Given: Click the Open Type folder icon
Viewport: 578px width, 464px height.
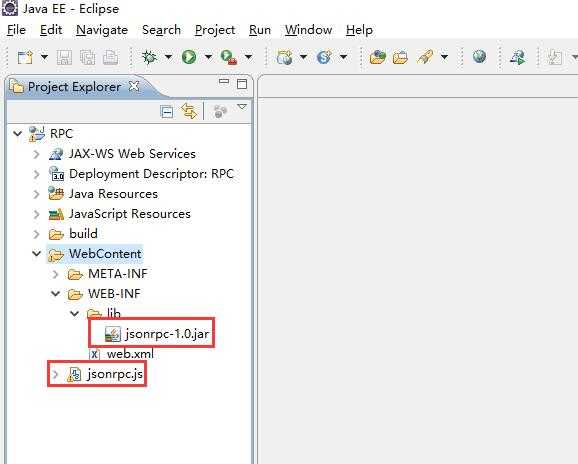Looking at the screenshot, I should (x=378, y=57).
